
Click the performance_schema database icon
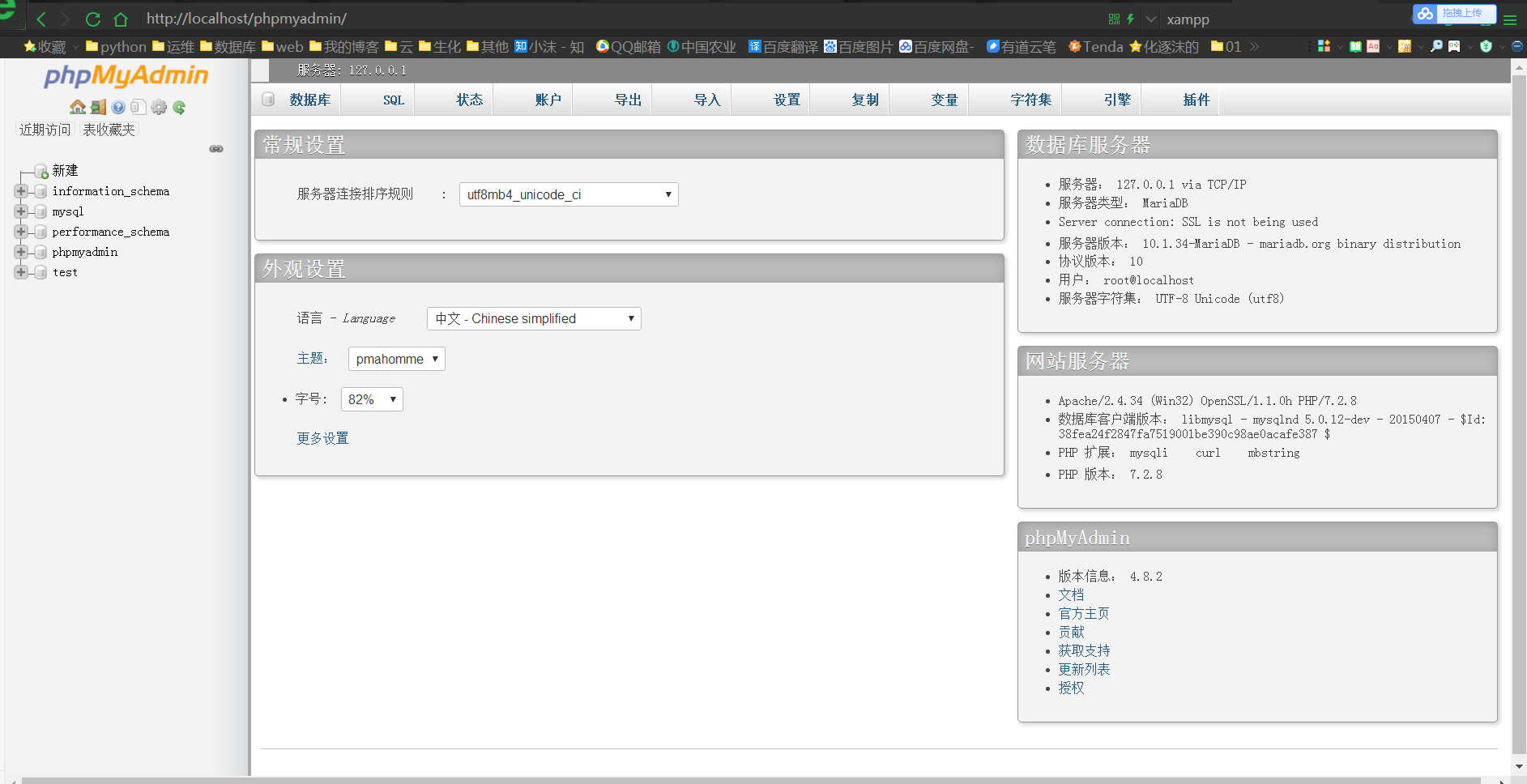(x=40, y=232)
